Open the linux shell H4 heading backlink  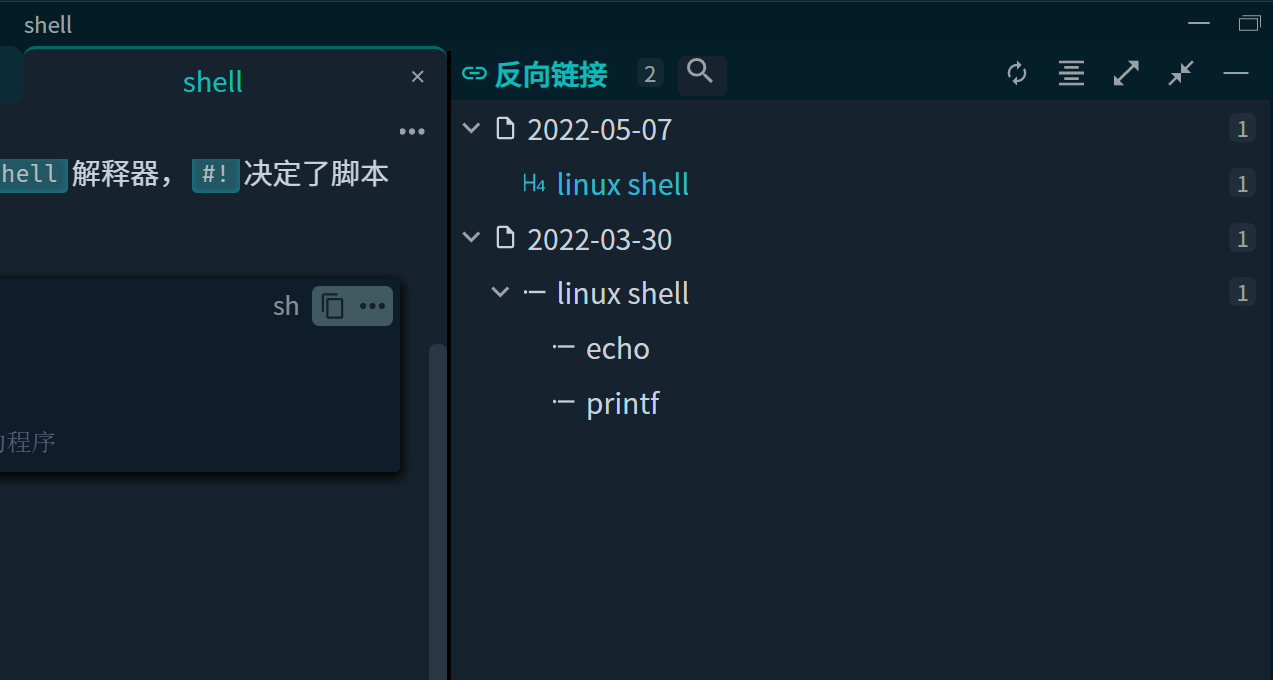point(622,184)
